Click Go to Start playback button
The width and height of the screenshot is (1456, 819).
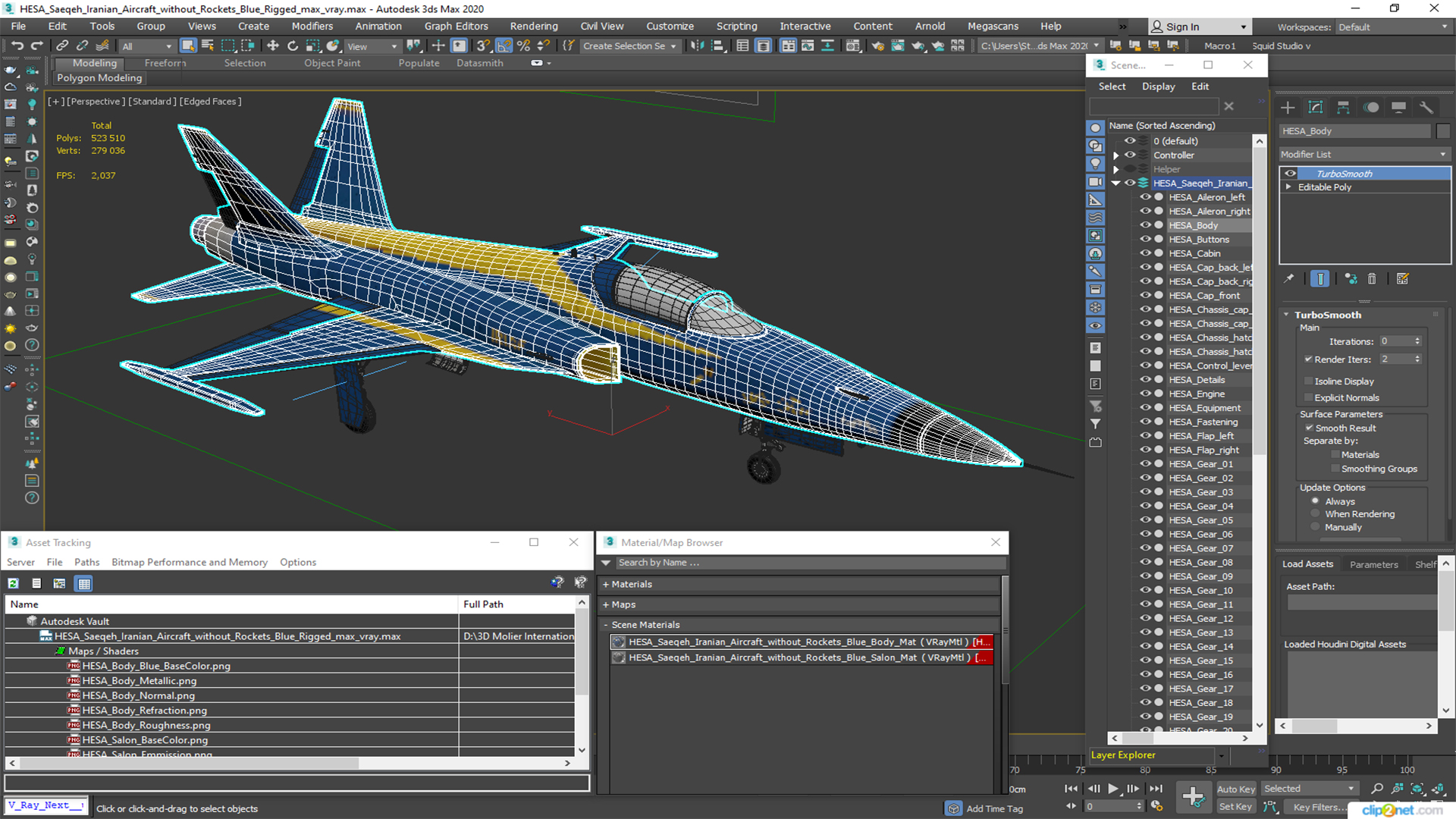1071,789
